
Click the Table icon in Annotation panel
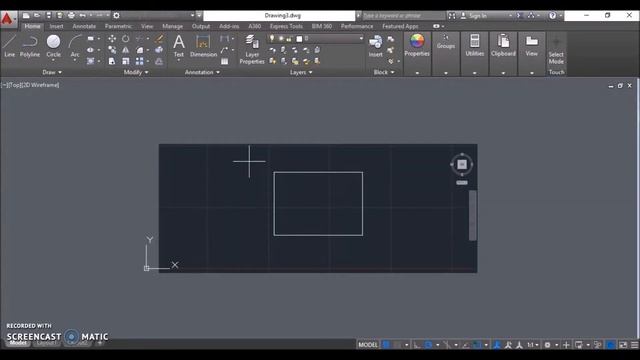(224, 61)
